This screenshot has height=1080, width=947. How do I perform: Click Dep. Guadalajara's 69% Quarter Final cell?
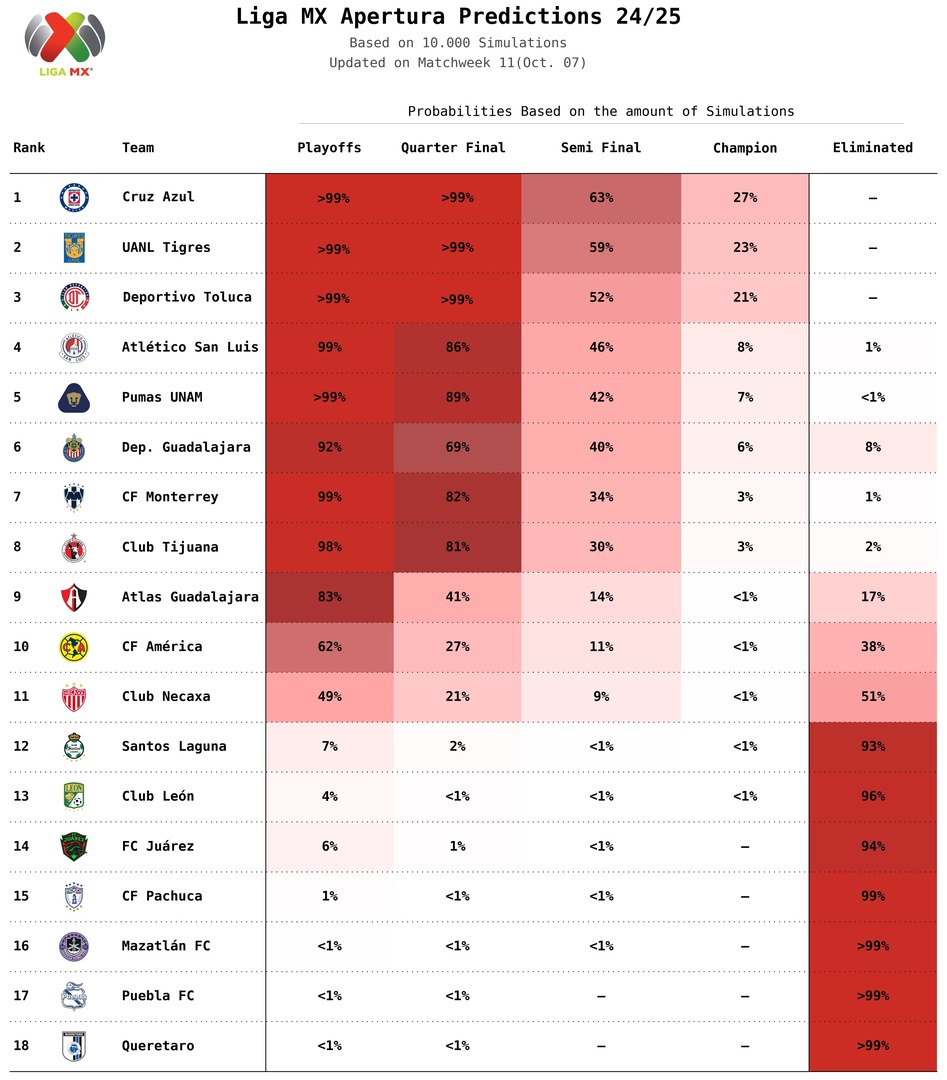pyautogui.click(x=457, y=447)
